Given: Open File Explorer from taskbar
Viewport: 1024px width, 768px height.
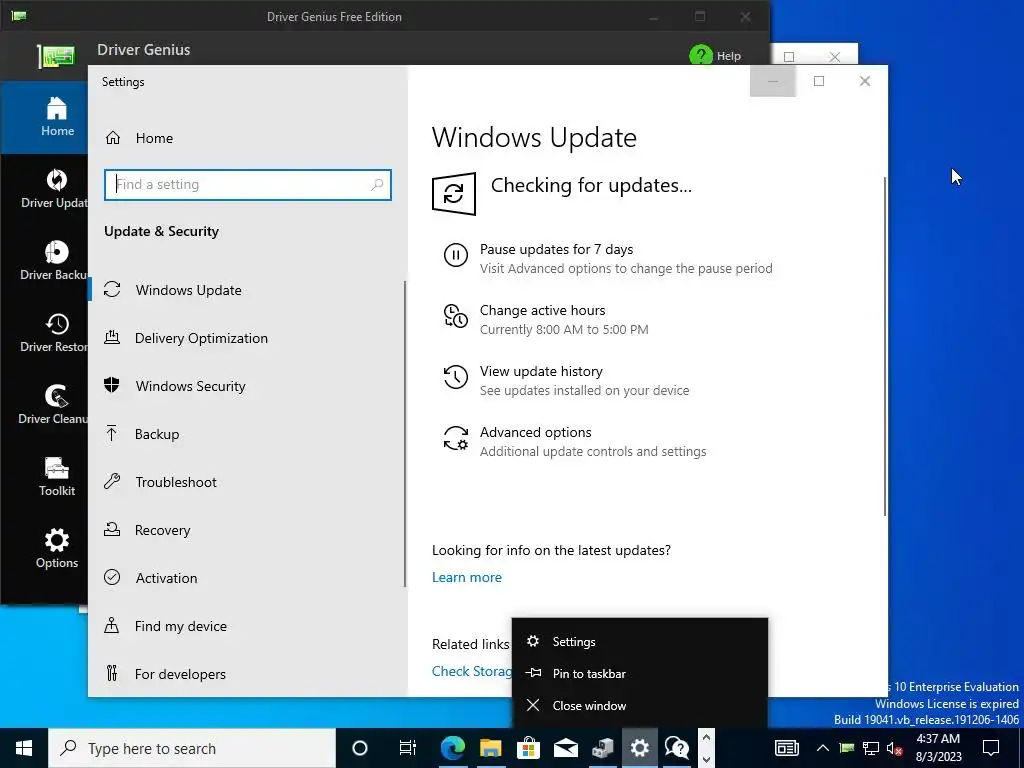Looking at the screenshot, I should [x=490, y=748].
